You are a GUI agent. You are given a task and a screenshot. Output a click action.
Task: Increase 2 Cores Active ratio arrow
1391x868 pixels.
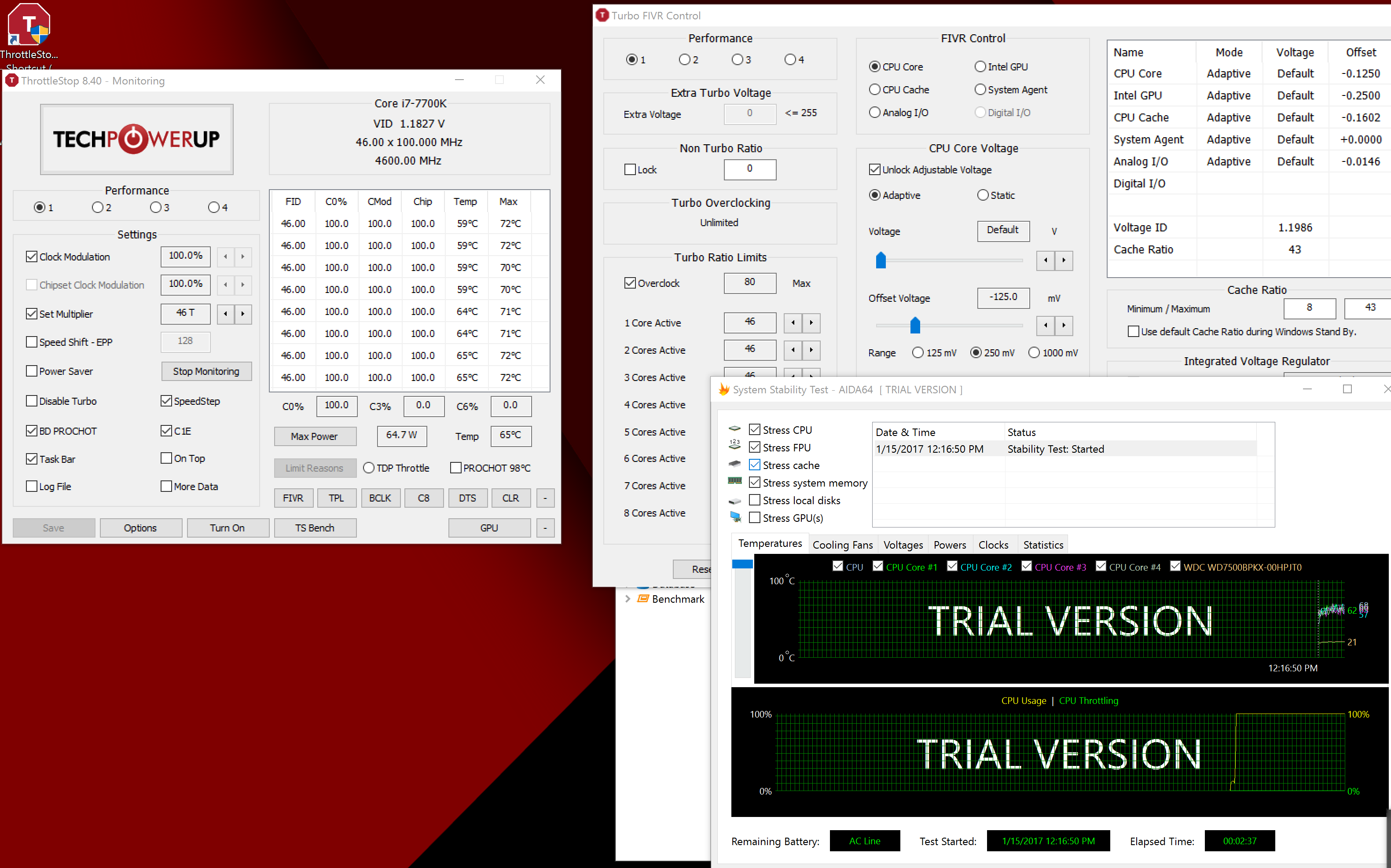click(811, 350)
